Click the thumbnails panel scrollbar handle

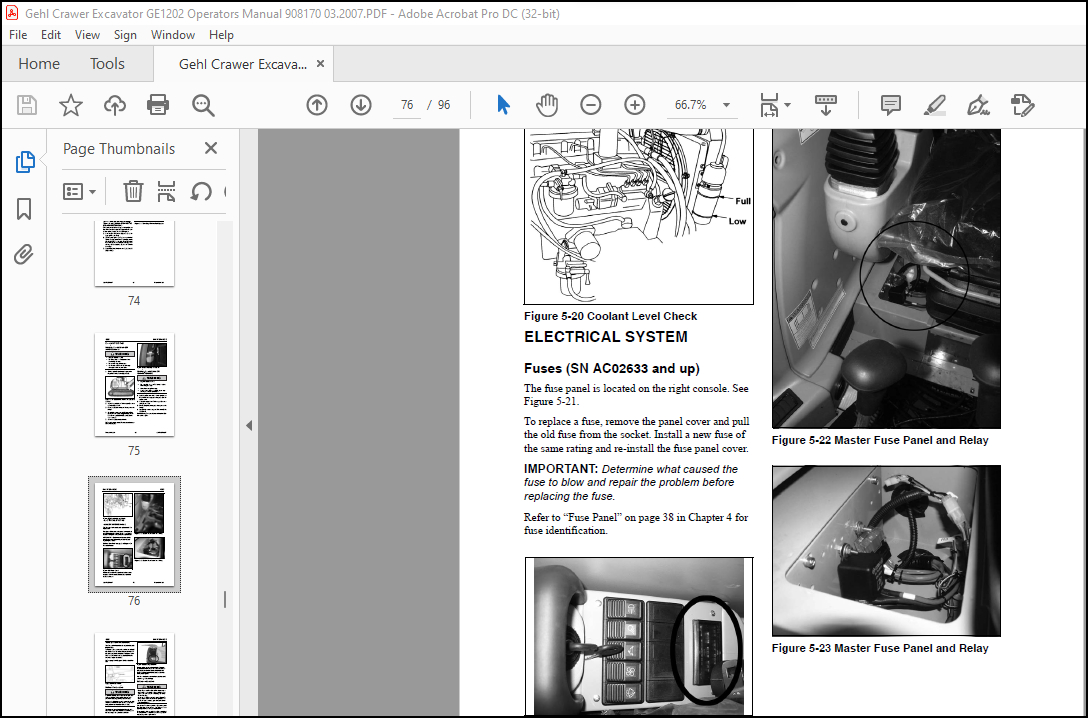click(225, 600)
